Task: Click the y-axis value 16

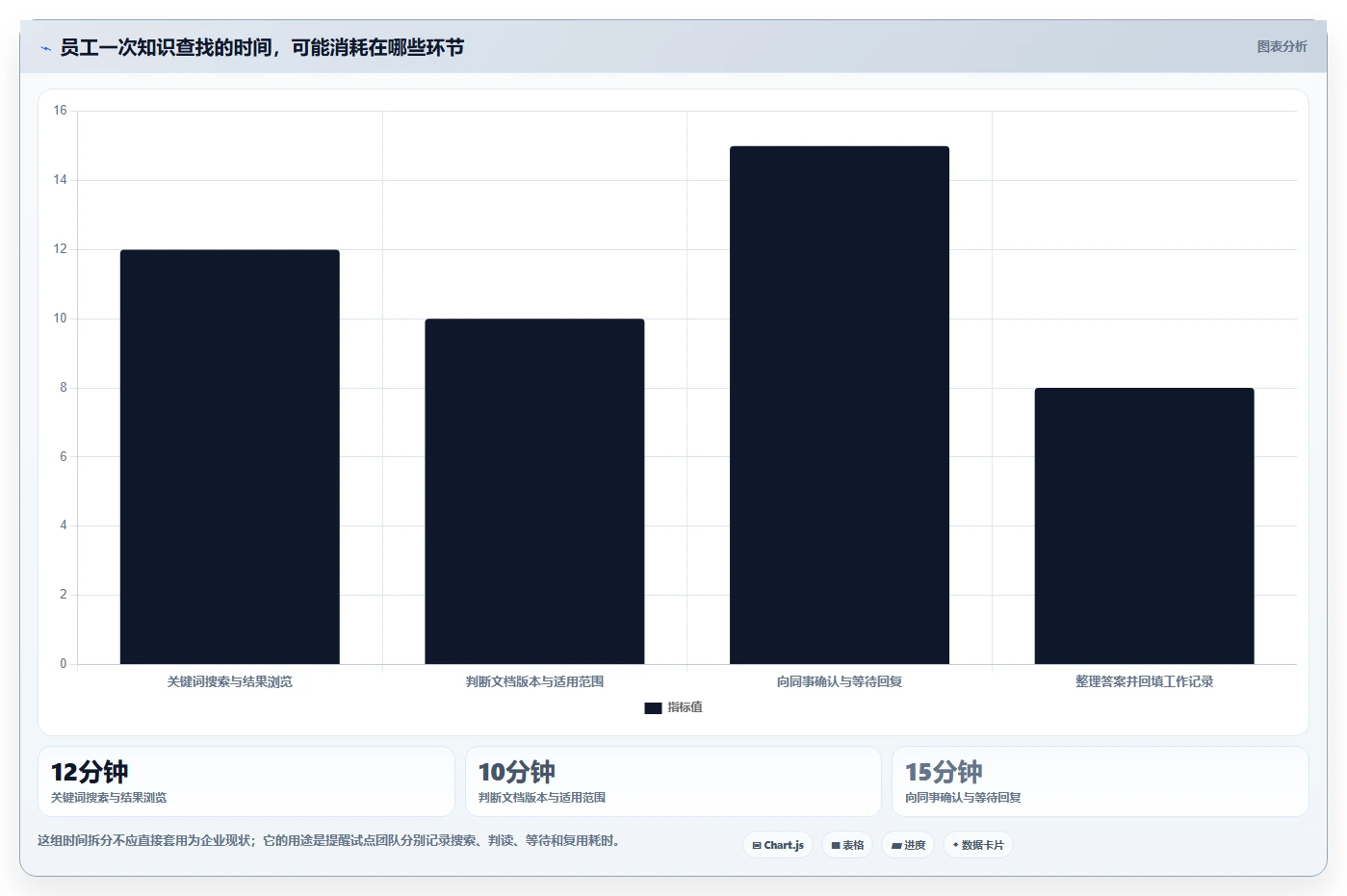Action: pyautogui.click(x=61, y=111)
